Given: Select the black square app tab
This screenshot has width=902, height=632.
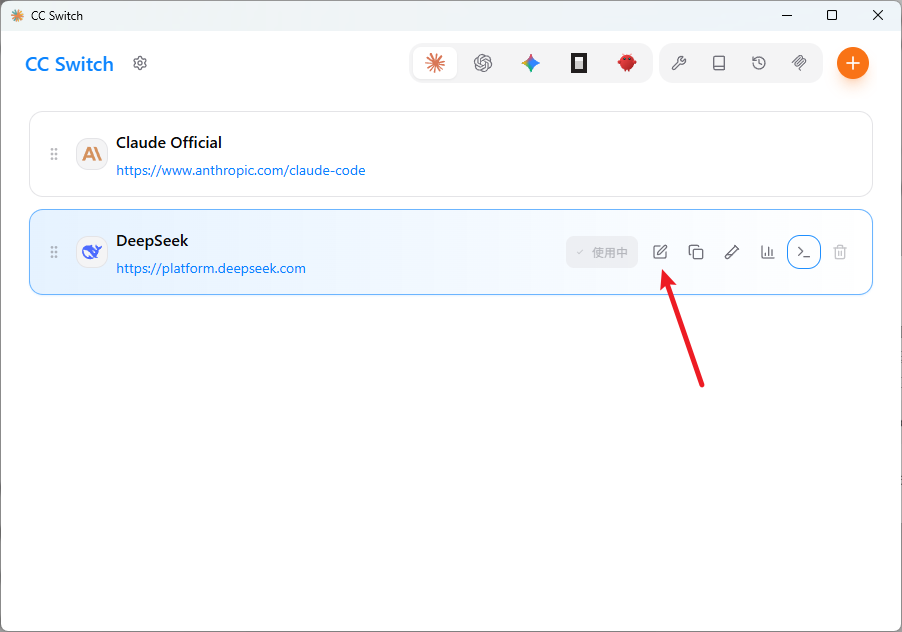Looking at the screenshot, I should pos(579,63).
